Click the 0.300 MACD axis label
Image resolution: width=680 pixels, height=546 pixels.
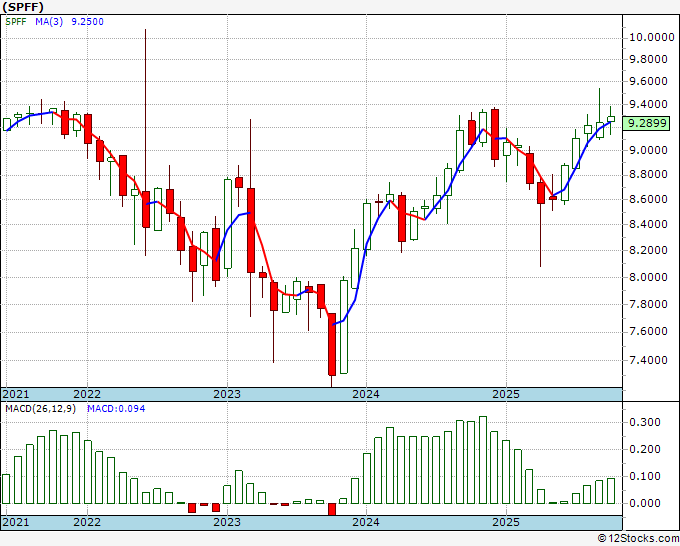pos(645,422)
